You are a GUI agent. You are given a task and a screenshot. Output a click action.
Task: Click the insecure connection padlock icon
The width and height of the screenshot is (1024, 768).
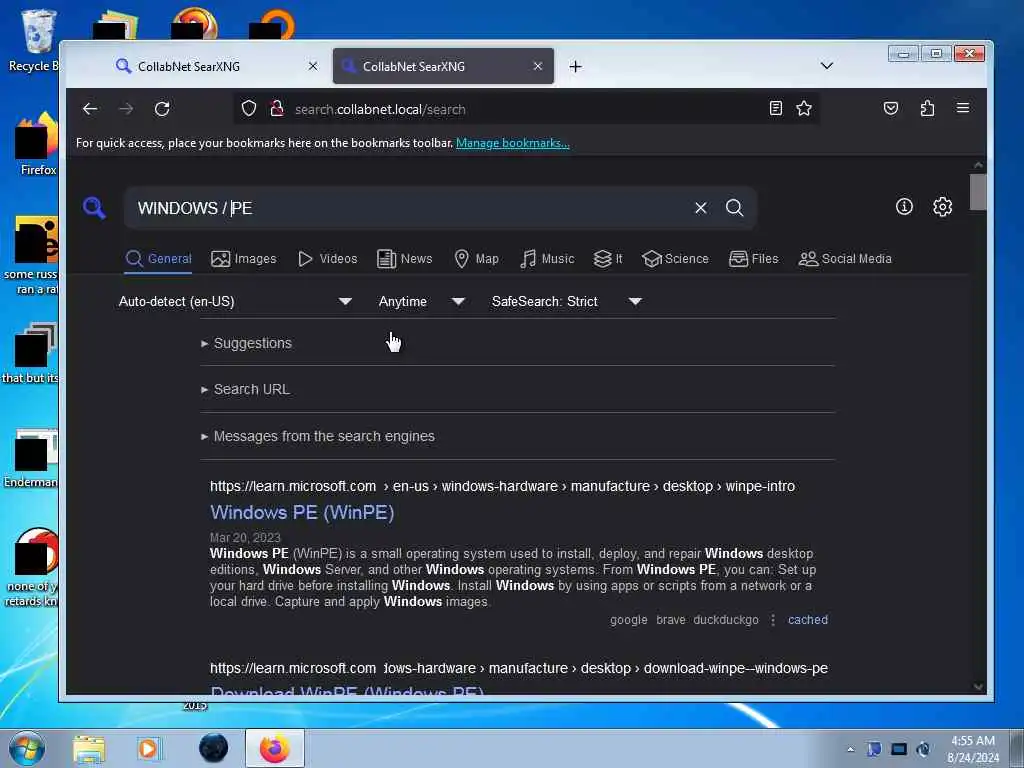[277, 108]
